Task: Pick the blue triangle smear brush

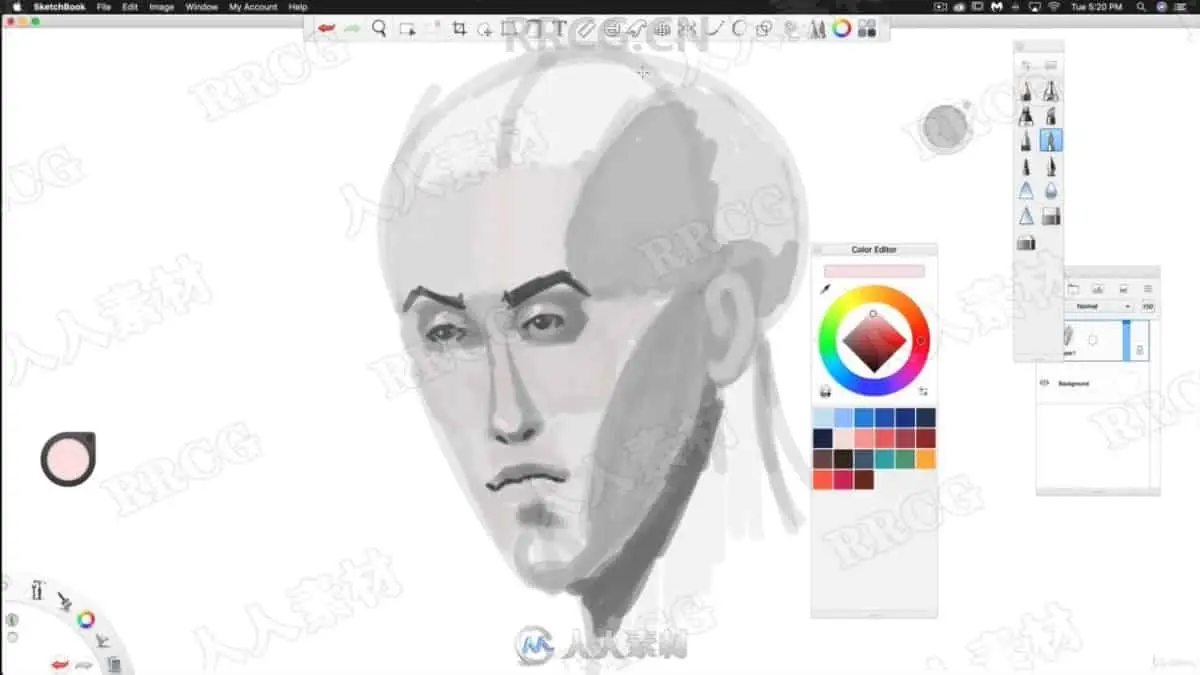Action: (x=1026, y=190)
